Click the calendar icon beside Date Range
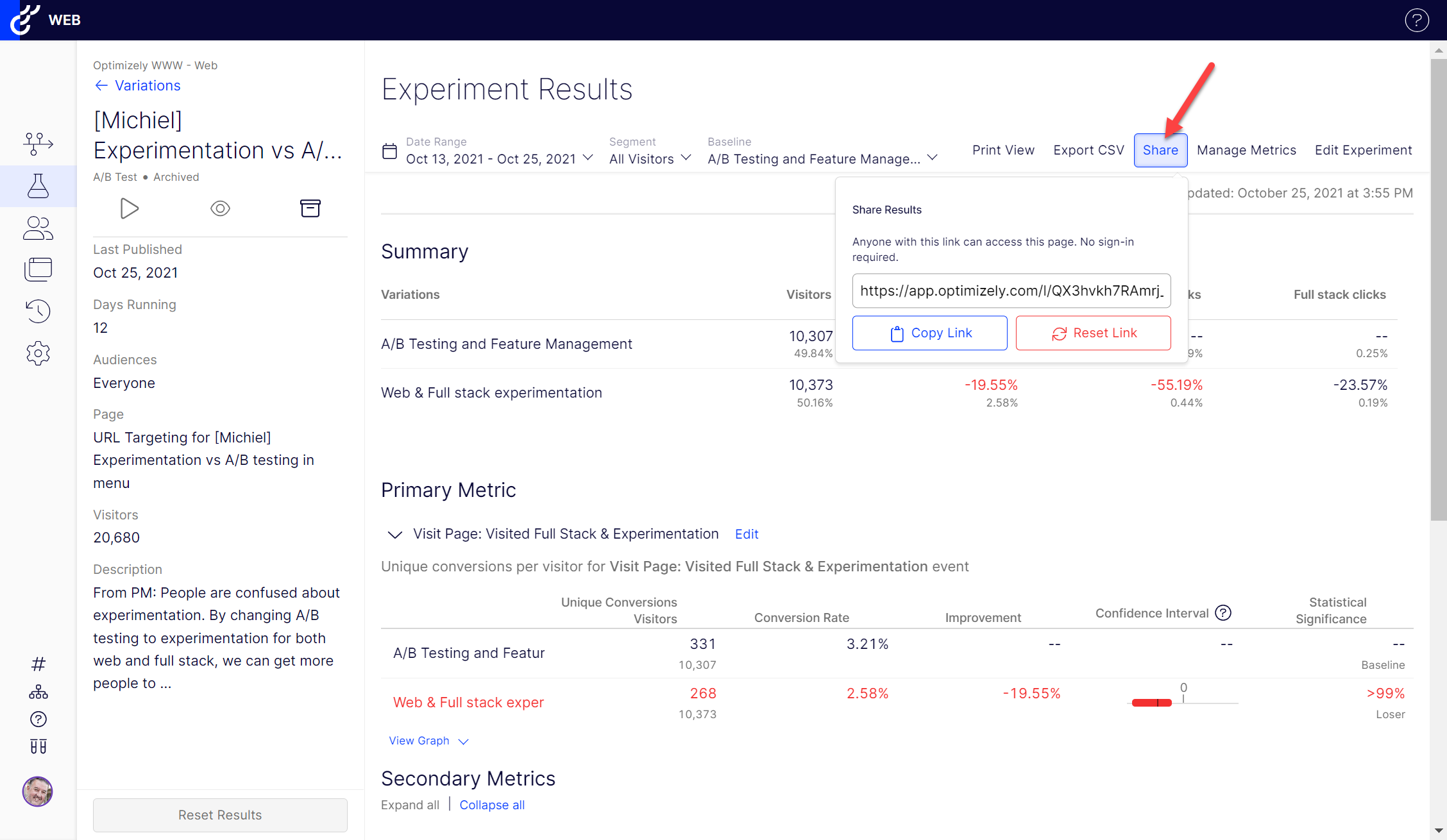The image size is (1447, 840). coord(389,151)
